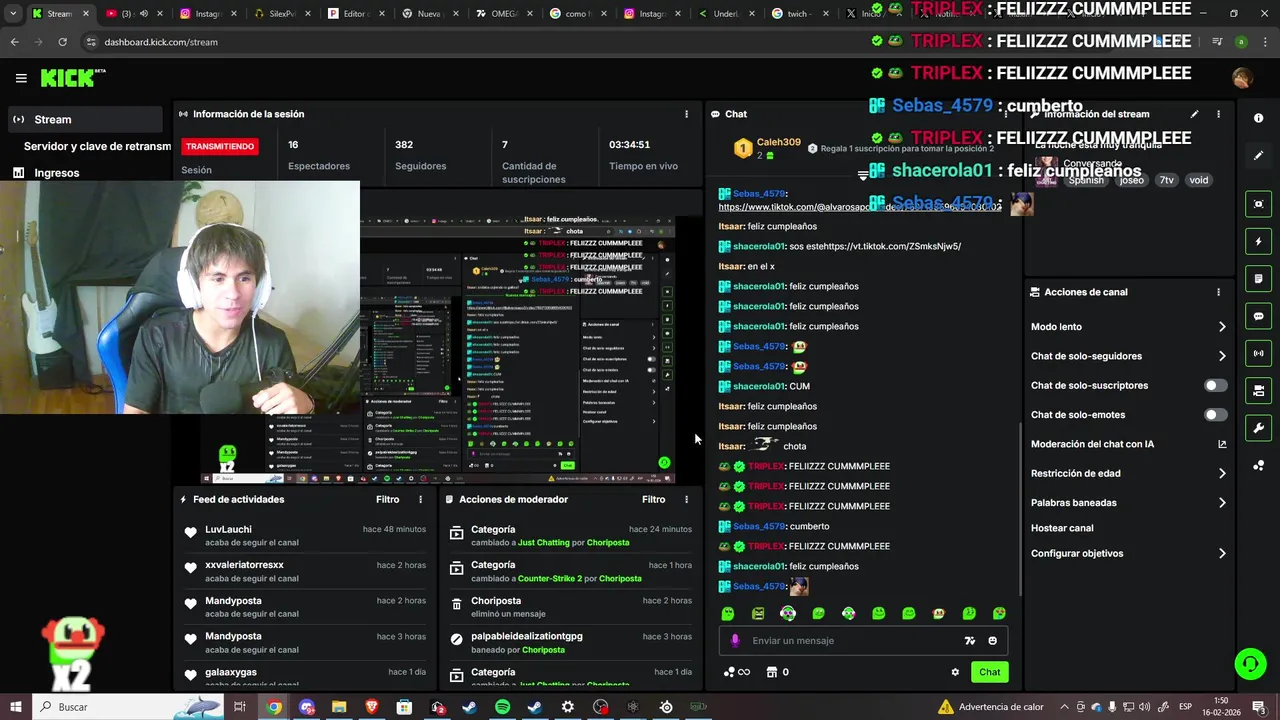Expand Restricción de edad settings
Viewport: 1280px width, 720px height.
1222,474
